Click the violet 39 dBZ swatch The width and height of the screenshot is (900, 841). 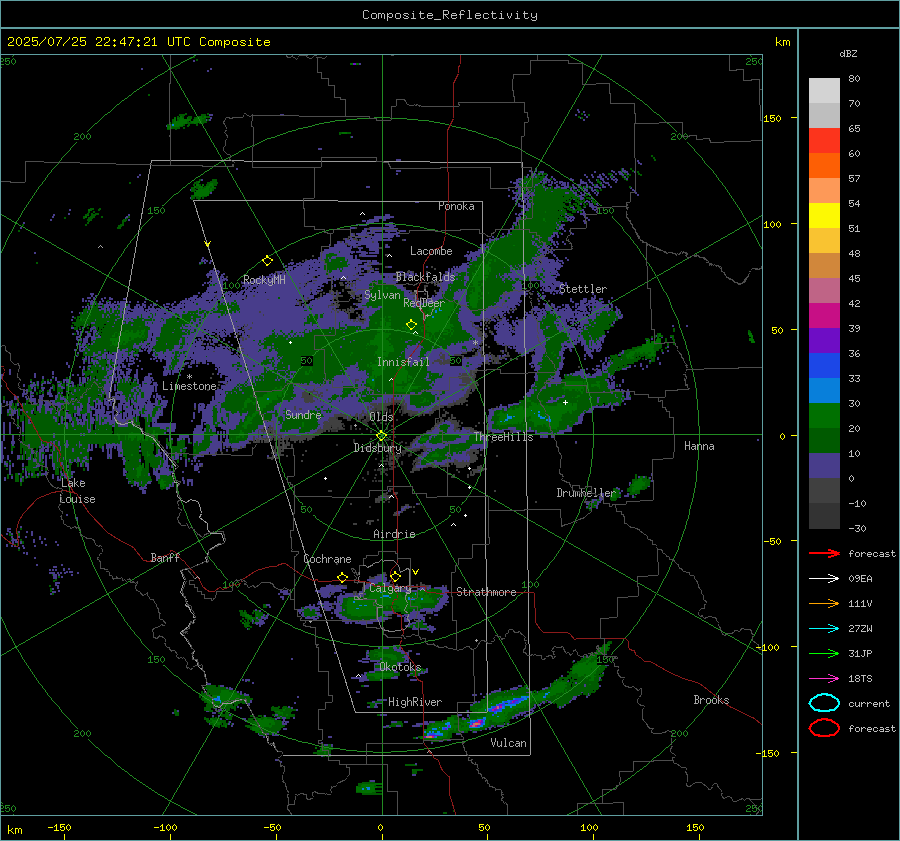click(x=824, y=340)
